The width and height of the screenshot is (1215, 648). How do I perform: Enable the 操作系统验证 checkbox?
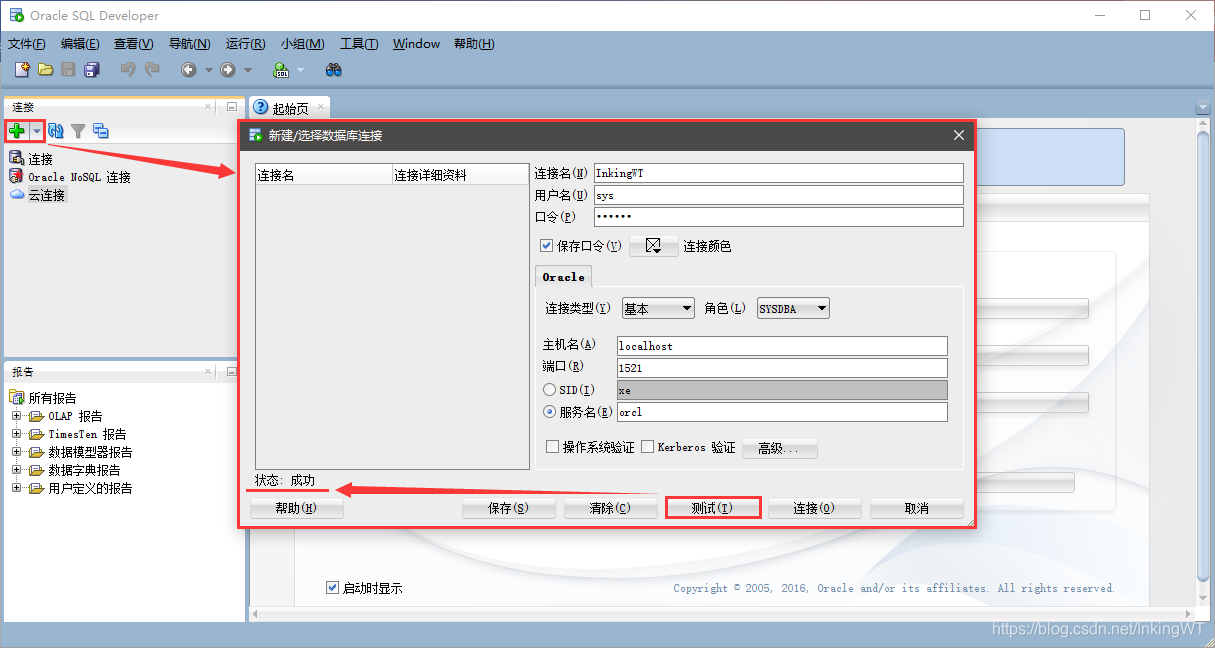point(552,447)
